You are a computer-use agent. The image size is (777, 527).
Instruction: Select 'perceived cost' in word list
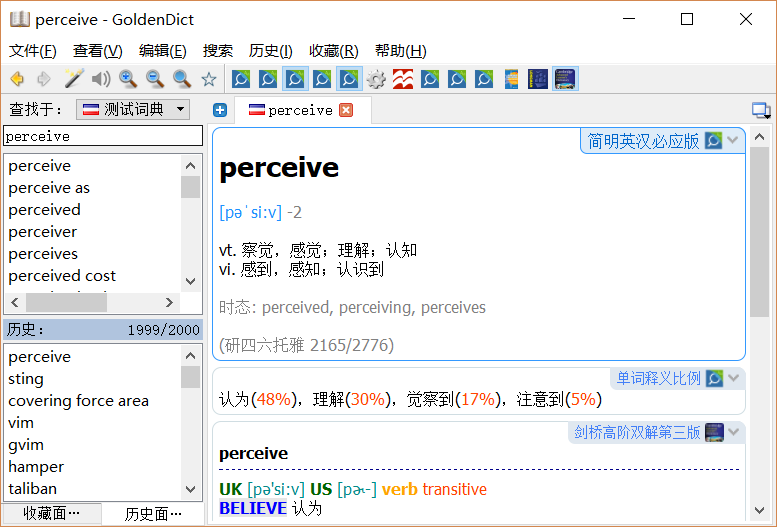(x=62, y=275)
